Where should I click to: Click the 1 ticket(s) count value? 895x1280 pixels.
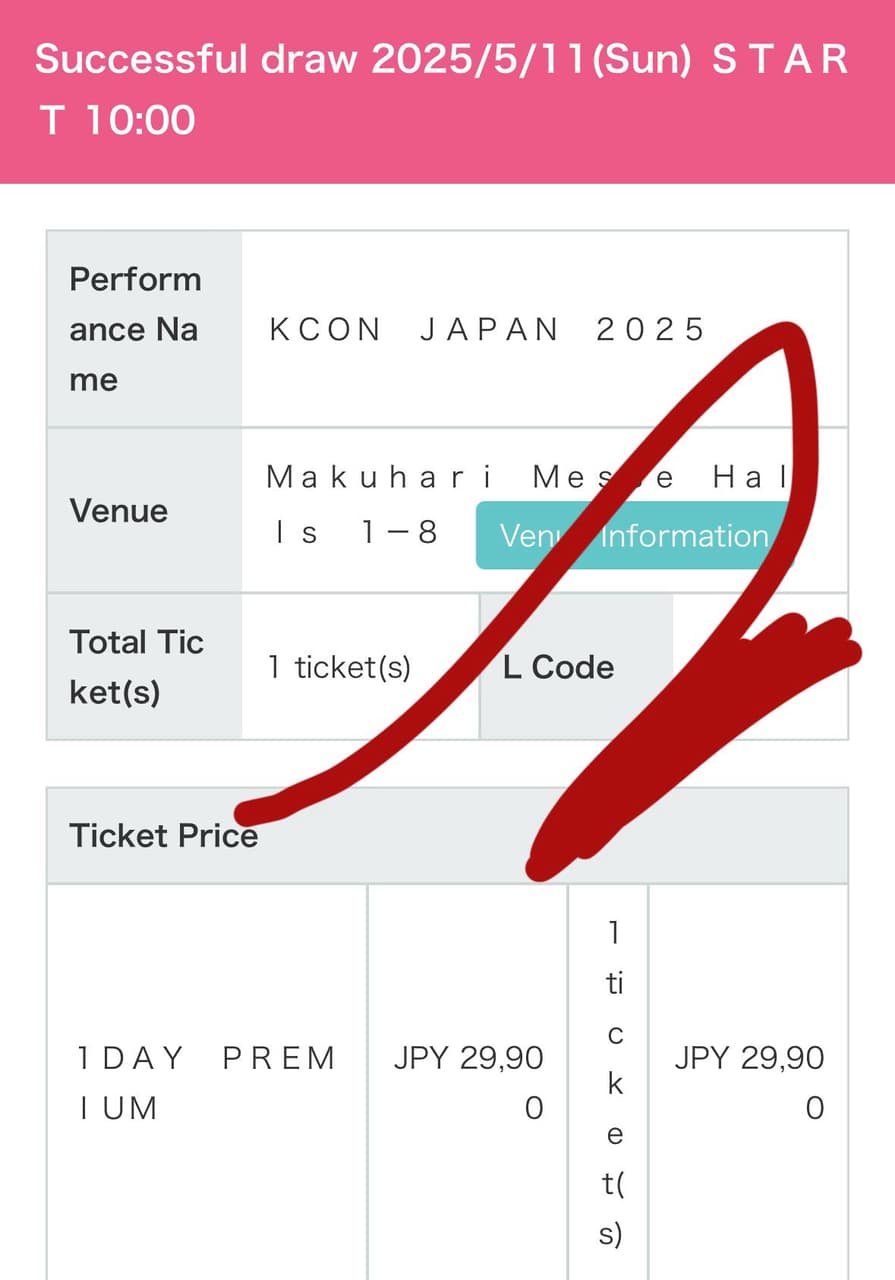pyautogui.click(x=340, y=667)
